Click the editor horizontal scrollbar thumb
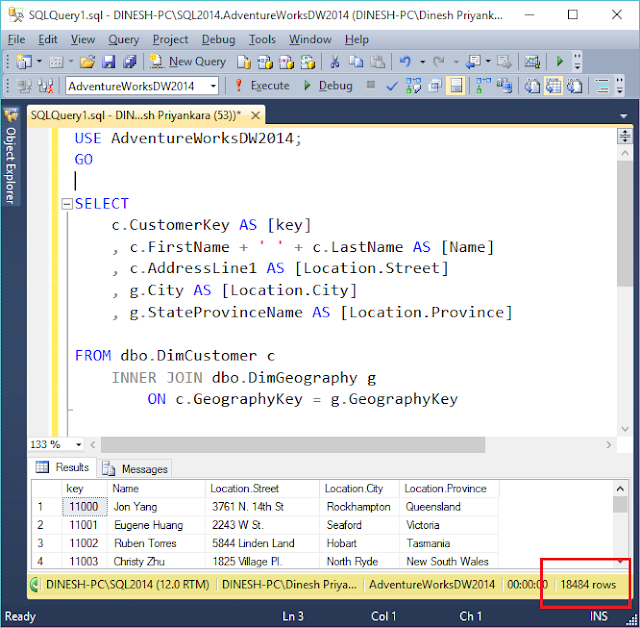The image size is (640, 628). [x=293, y=444]
